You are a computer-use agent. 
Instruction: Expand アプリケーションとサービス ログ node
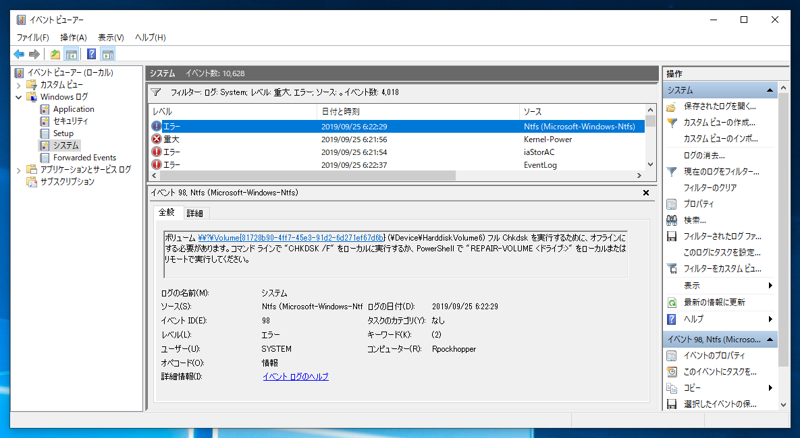tap(19, 170)
